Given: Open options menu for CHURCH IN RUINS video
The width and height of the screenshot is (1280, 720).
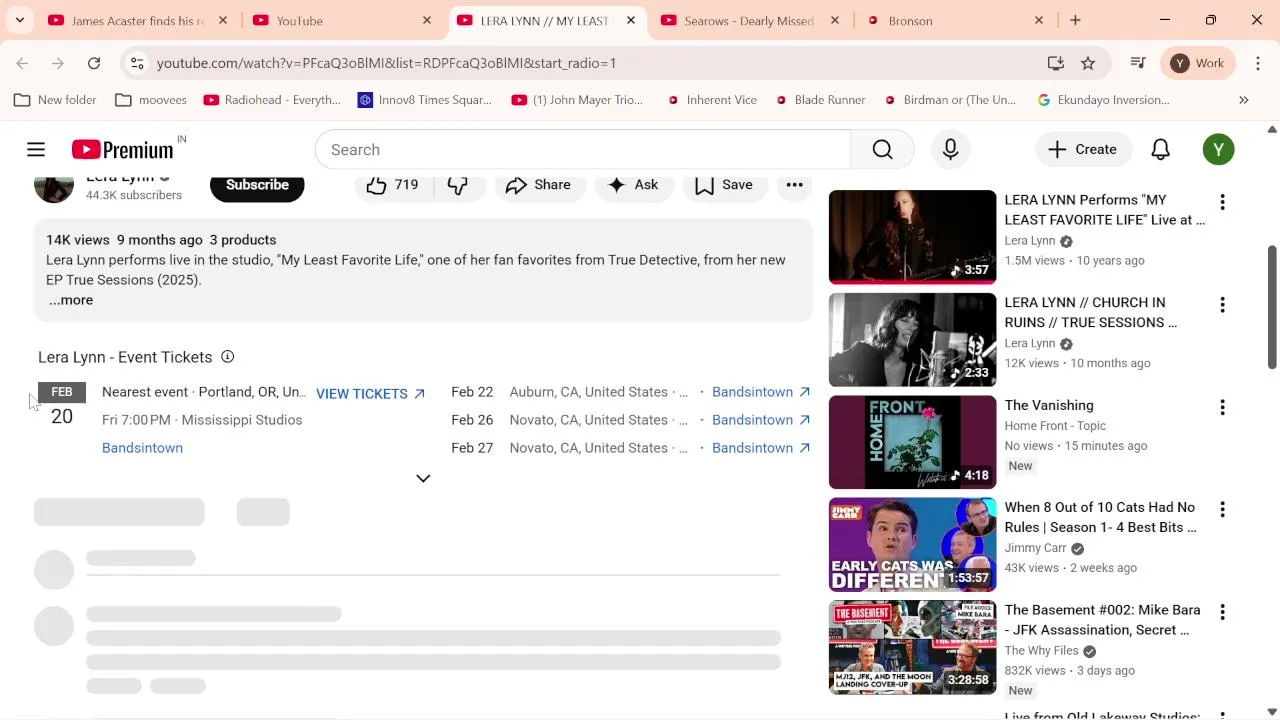Looking at the screenshot, I should (x=1222, y=305).
